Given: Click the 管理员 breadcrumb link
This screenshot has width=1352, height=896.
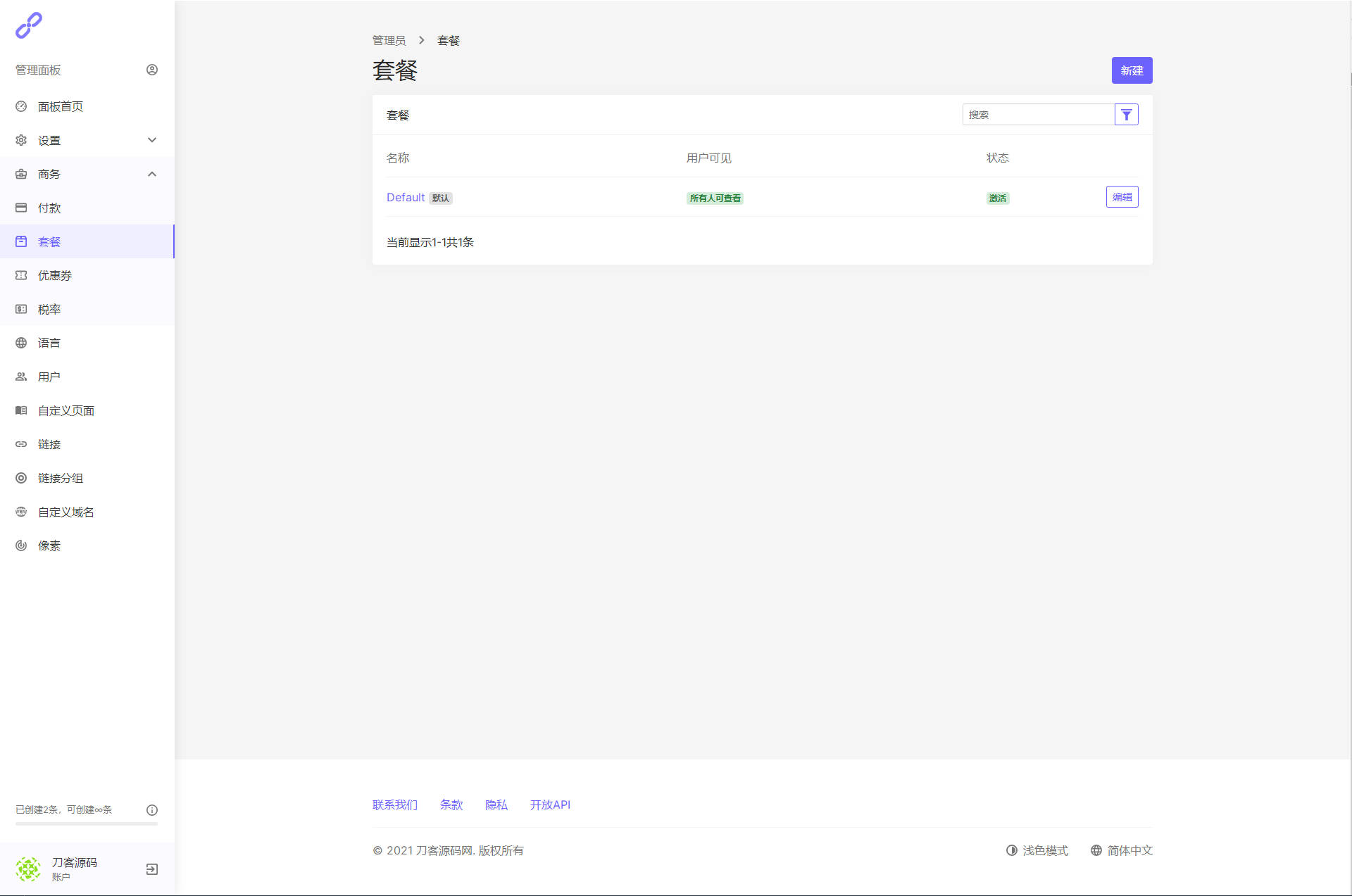Looking at the screenshot, I should [389, 41].
